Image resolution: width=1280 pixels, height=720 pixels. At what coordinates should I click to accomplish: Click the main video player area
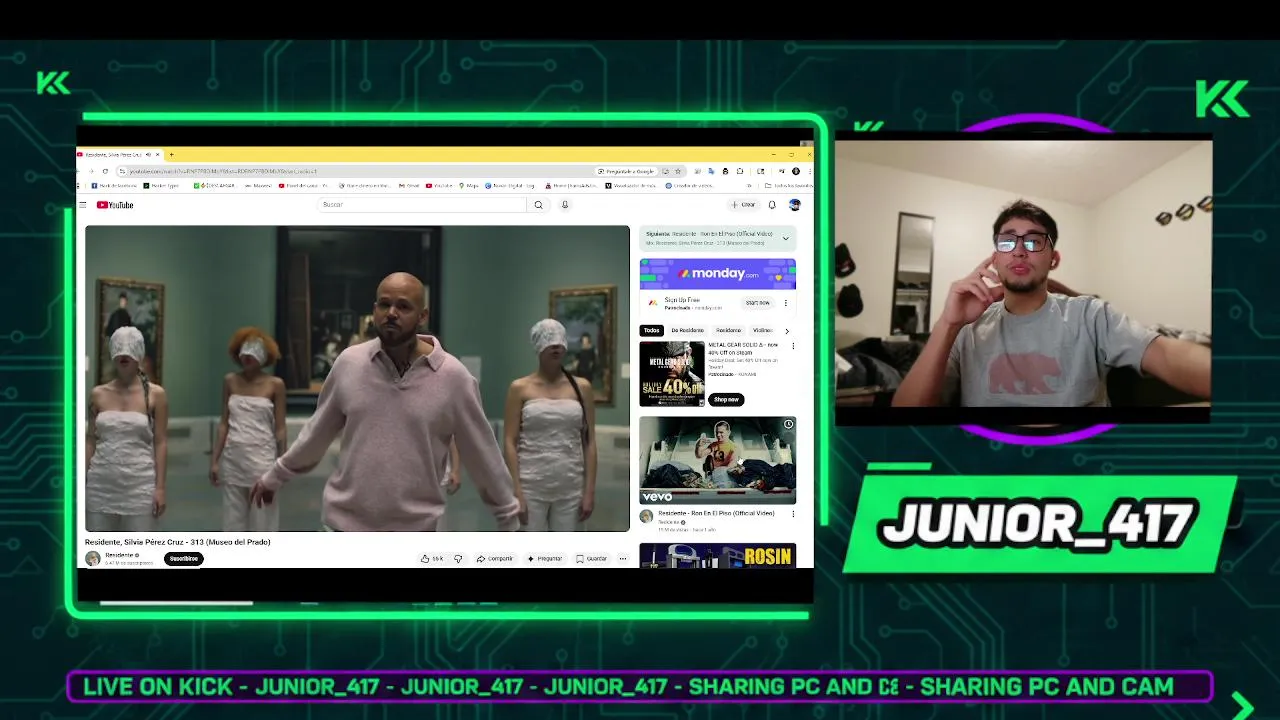tap(357, 378)
